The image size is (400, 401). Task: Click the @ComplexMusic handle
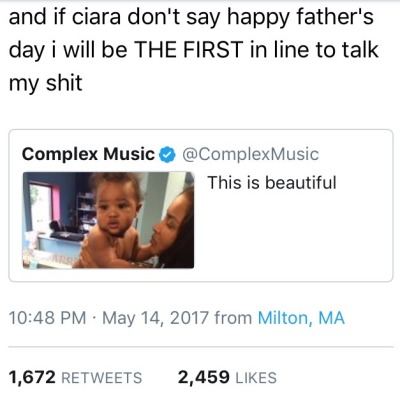click(250, 154)
